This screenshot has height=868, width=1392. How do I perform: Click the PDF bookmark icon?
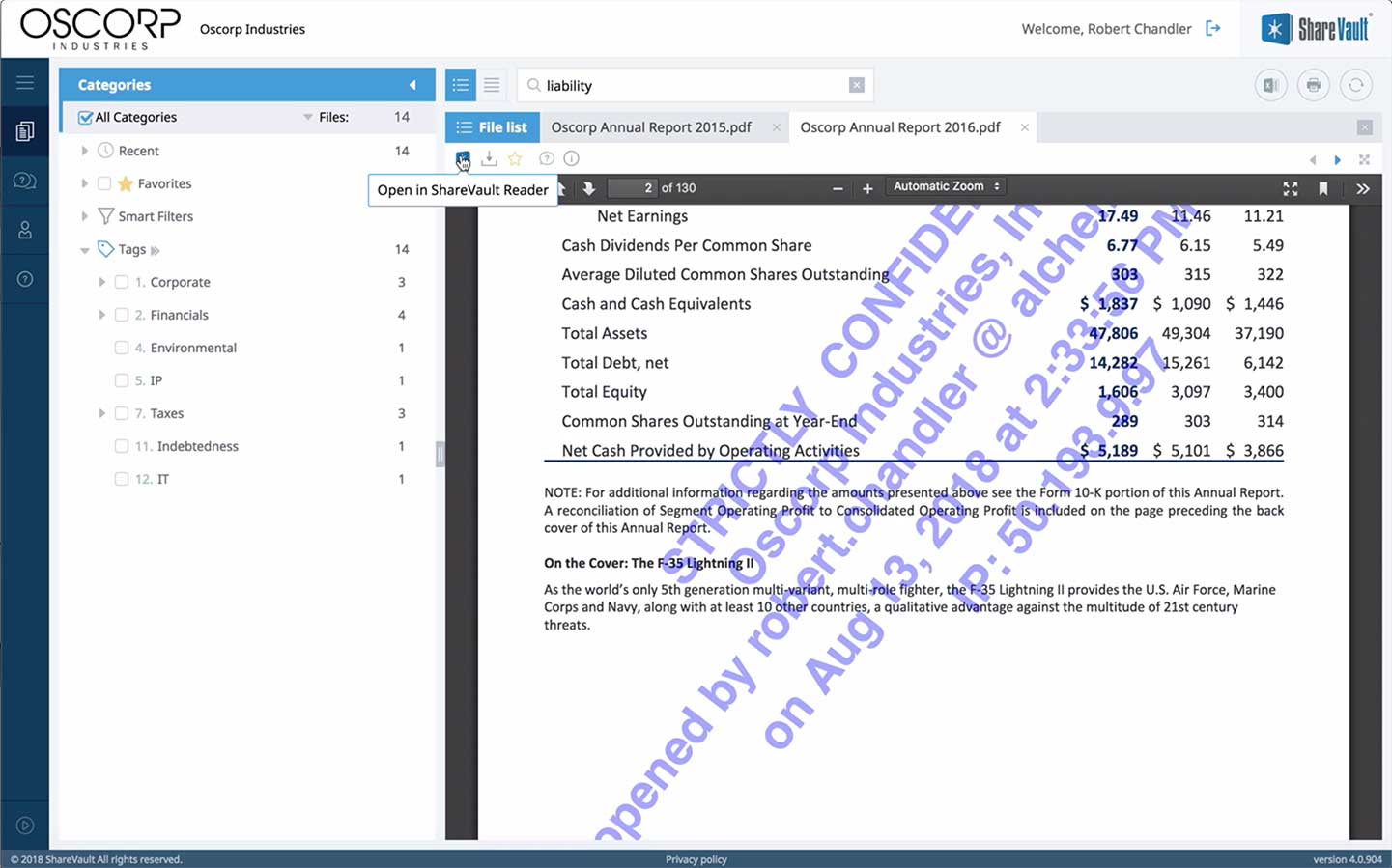tap(1323, 188)
